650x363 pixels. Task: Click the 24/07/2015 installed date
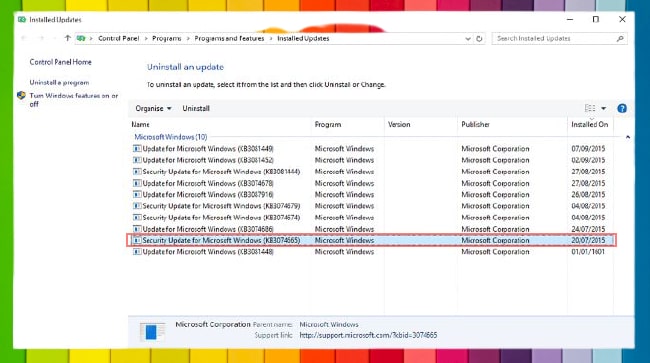pyautogui.click(x=588, y=229)
